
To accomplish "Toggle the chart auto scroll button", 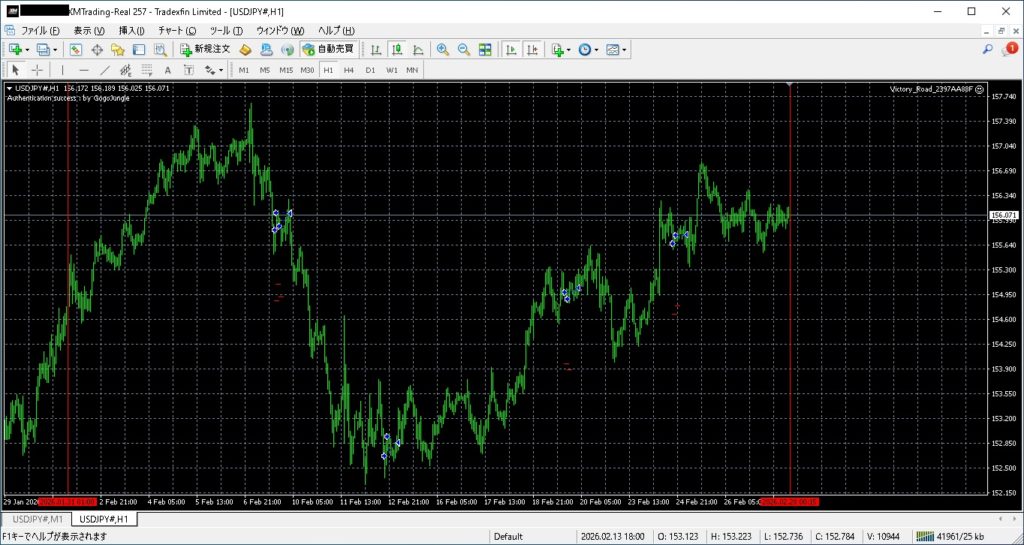I will [x=510, y=49].
